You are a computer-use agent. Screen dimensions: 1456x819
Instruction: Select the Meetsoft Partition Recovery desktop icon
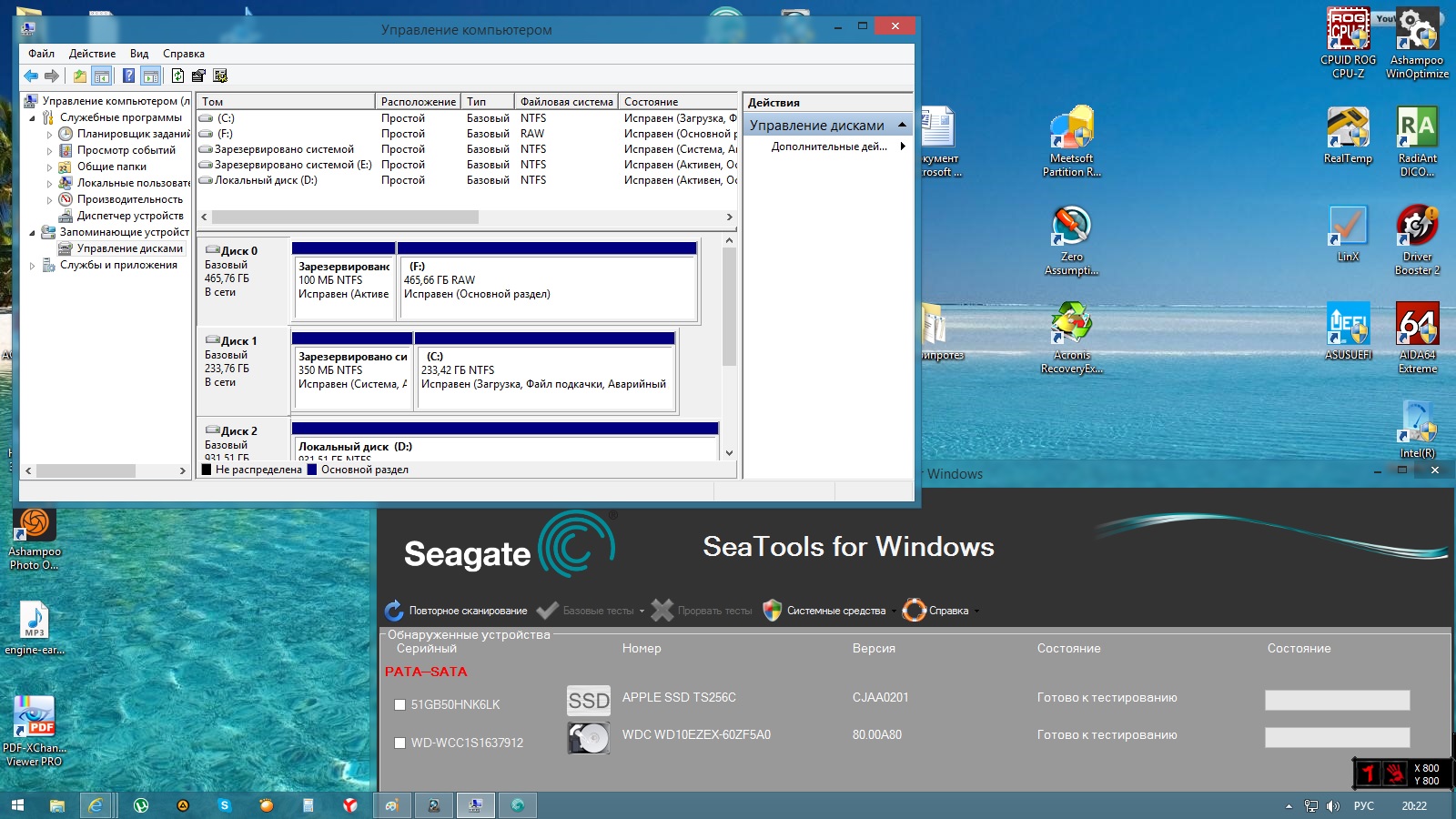(1072, 142)
